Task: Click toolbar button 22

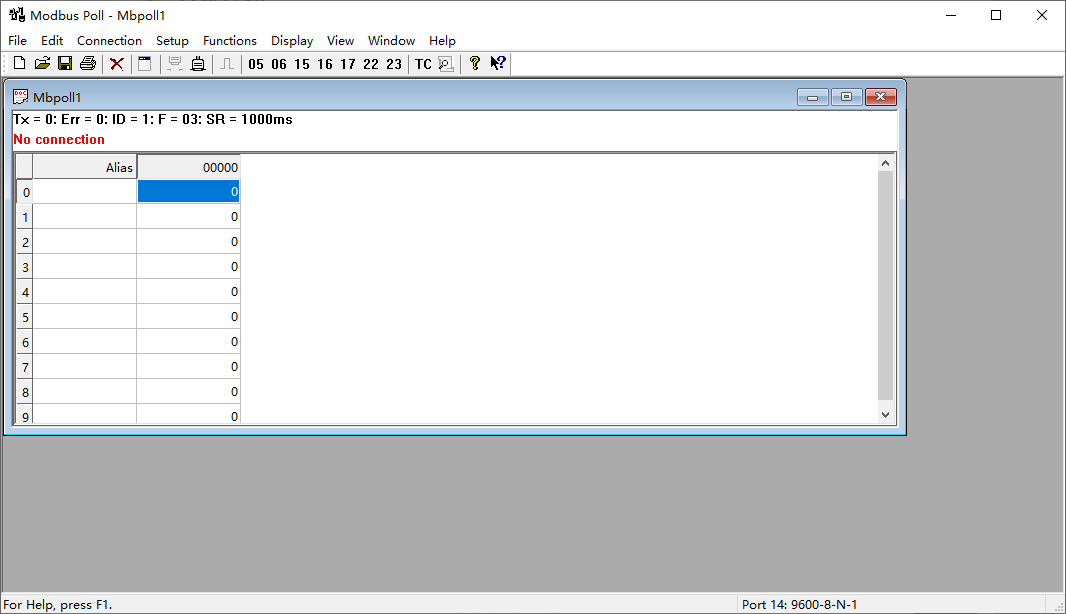Action: click(x=371, y=64)
